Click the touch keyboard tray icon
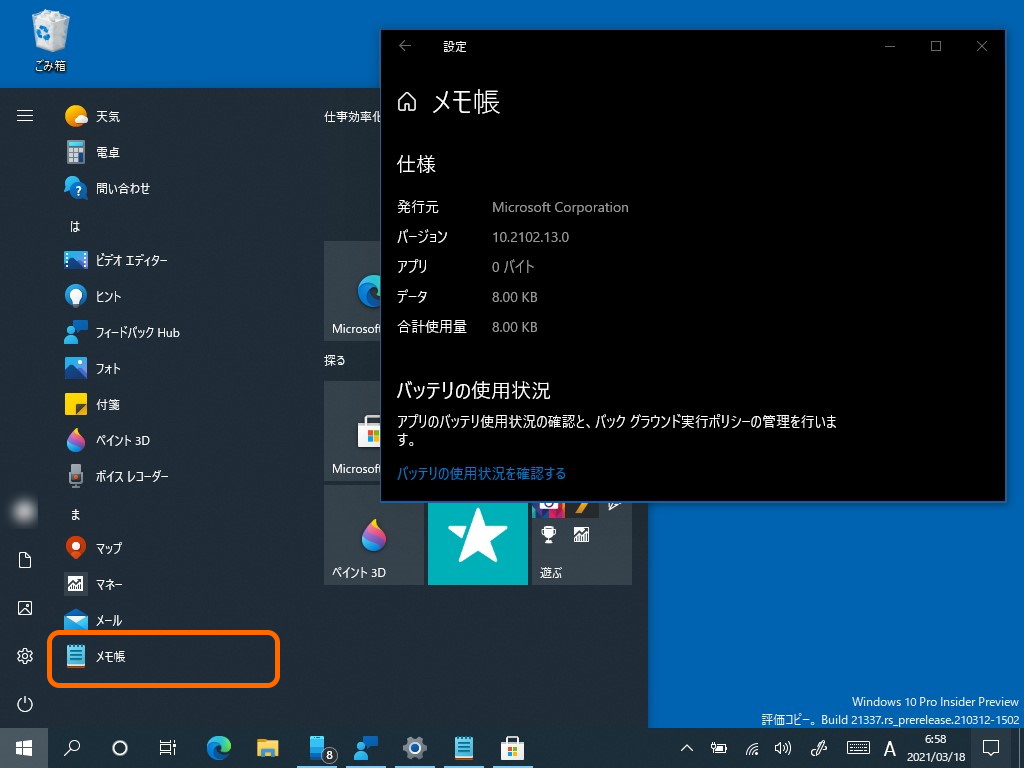1024x768 pixels. [858, 748]
